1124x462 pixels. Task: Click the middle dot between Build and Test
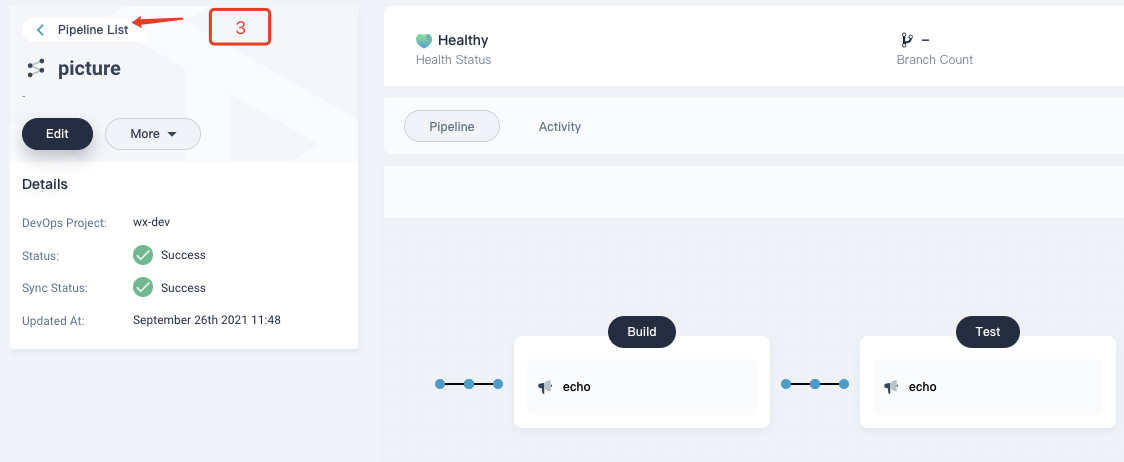(815, 385)
